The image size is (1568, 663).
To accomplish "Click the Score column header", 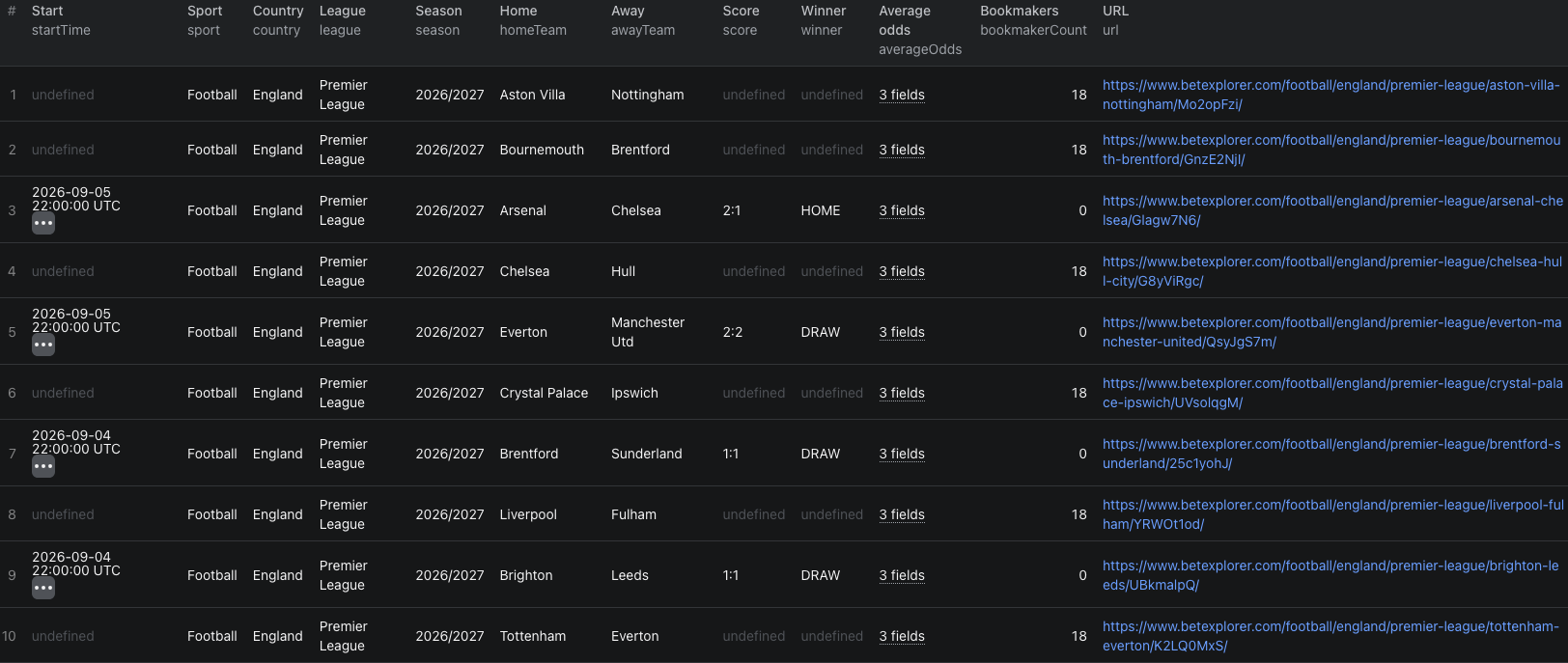I will point(741,11).
